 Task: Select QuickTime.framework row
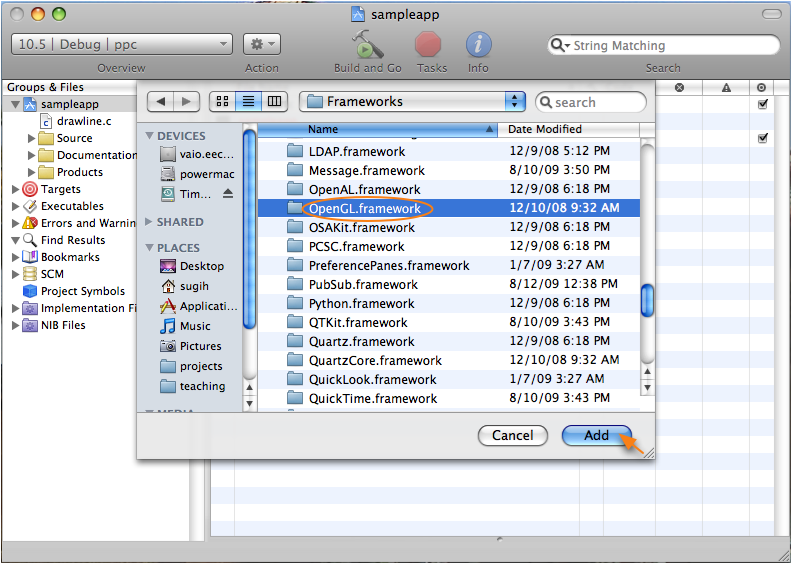[449, 398]
